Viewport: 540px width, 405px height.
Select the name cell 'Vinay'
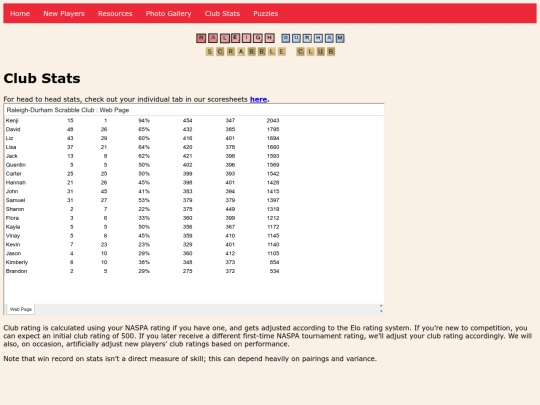pyautogui.click(x=13, y=236)
